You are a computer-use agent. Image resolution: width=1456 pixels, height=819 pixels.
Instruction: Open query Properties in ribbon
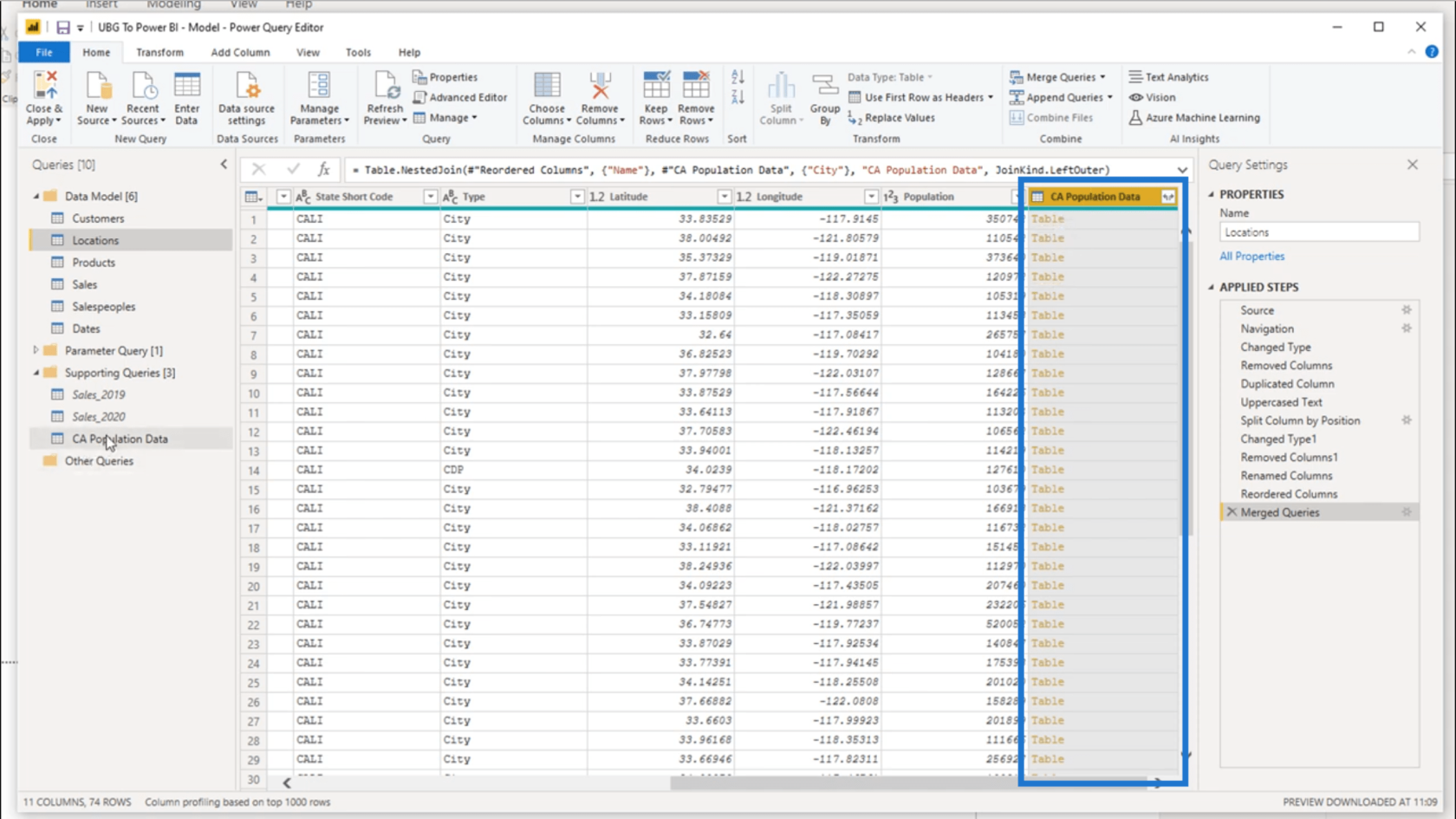click(x=445, y=77)
